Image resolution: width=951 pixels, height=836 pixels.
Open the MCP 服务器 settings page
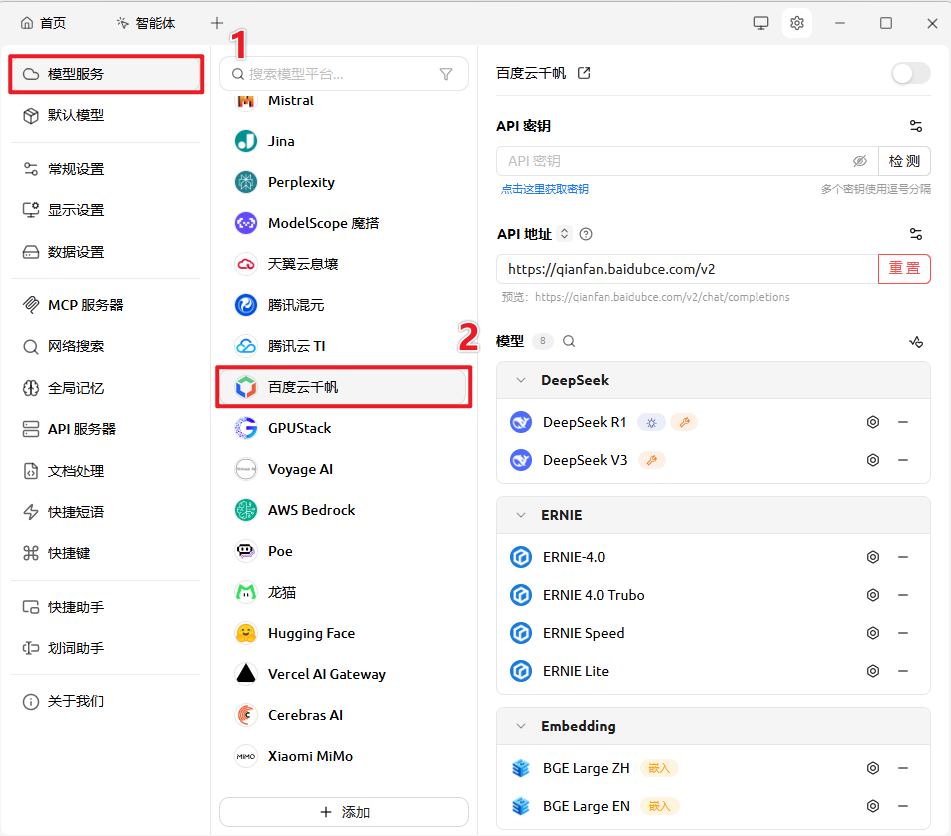pyautogui.click(x=86, y=305)
